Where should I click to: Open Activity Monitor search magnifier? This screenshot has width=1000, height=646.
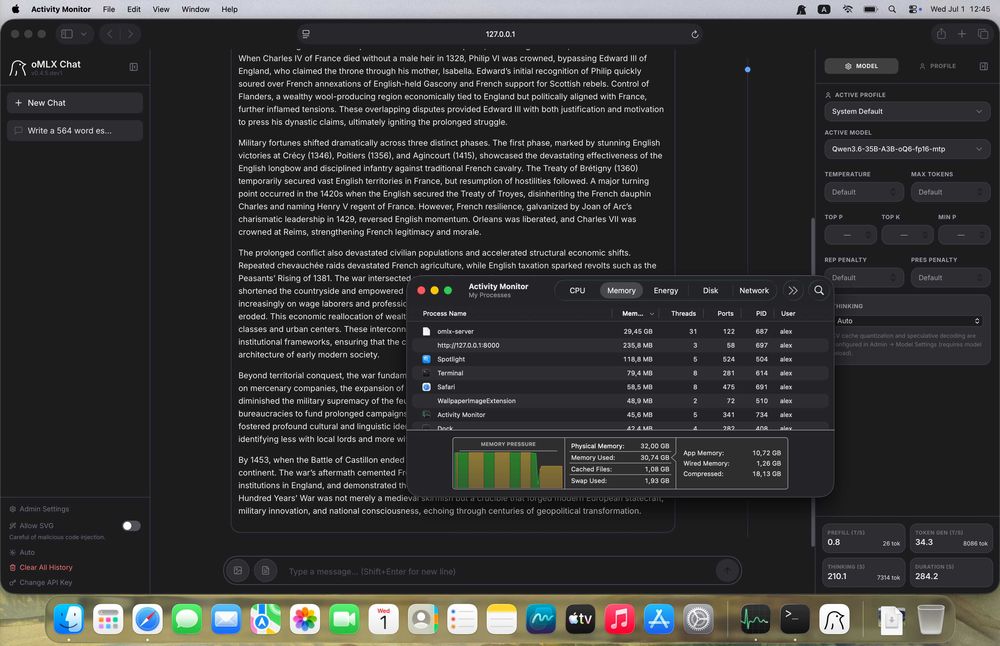click(819, 290)
